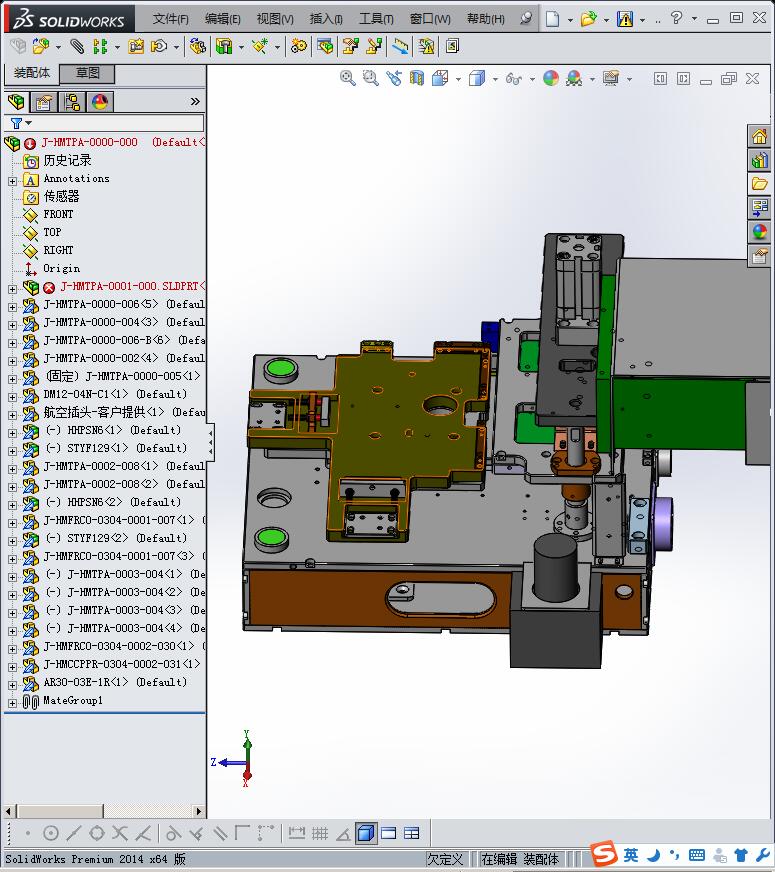Open the Apply Scene dropdown arrow
This screenshot has width=775, height=872.
point(592,79)
